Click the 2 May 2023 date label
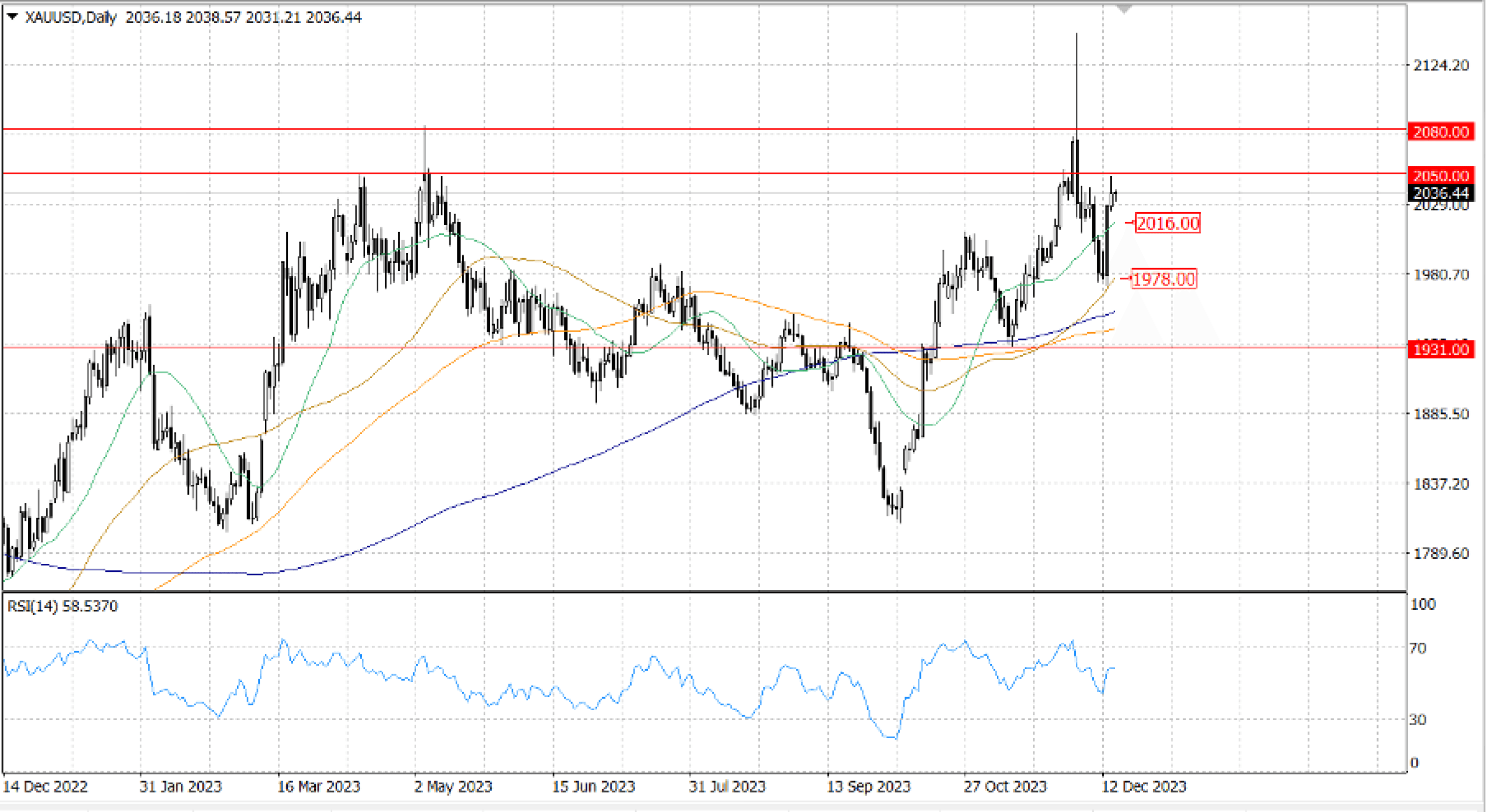Viewport: 1487px width, 812px height. coord(453,787)
